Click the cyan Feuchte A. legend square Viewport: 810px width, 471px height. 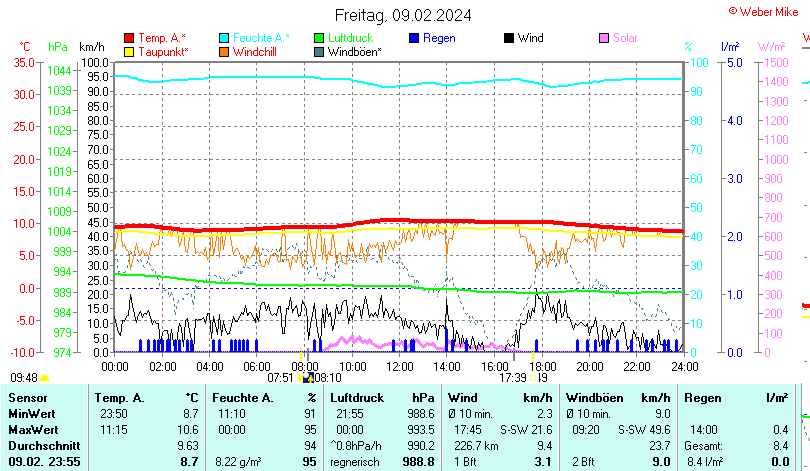[224, 38]
